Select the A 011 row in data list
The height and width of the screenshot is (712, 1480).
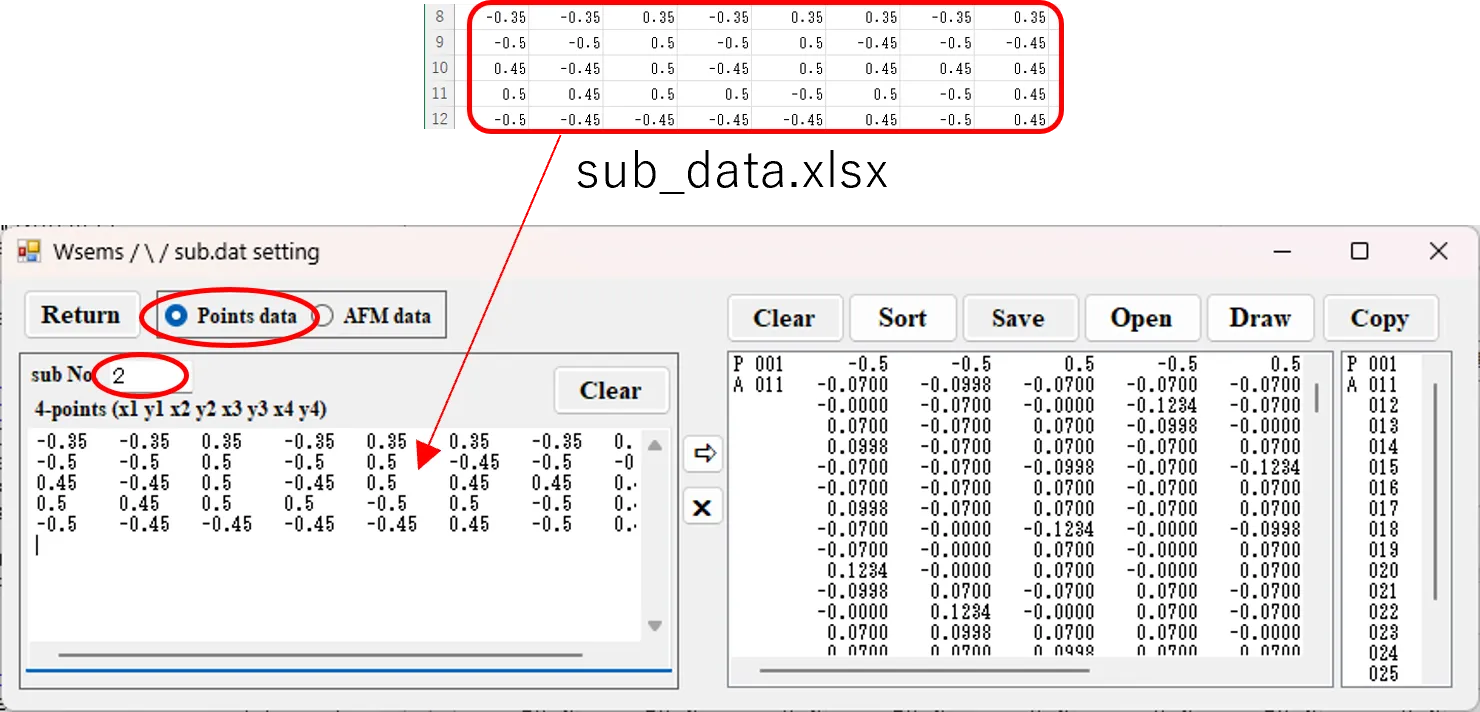coord(1019,384)
